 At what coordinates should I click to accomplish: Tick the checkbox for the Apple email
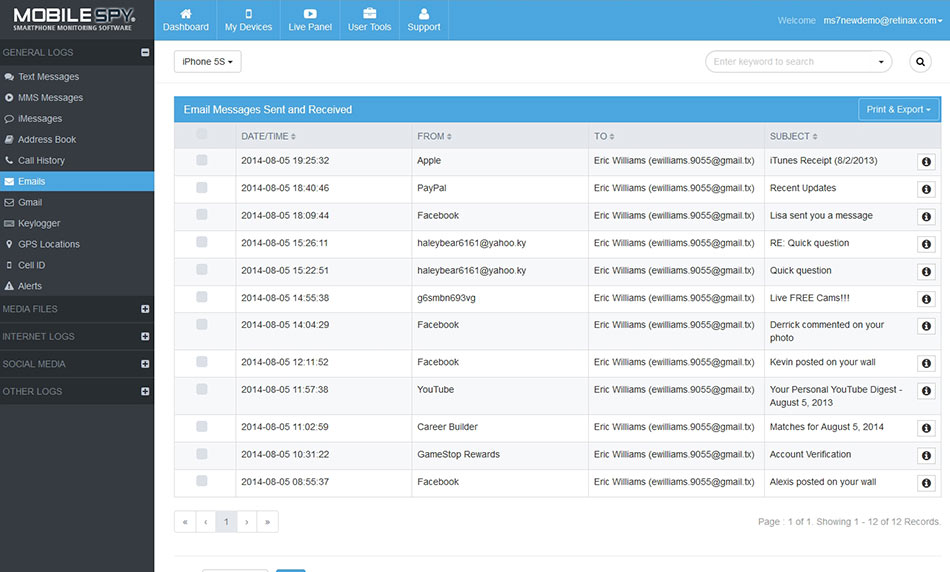pos(202,160)
